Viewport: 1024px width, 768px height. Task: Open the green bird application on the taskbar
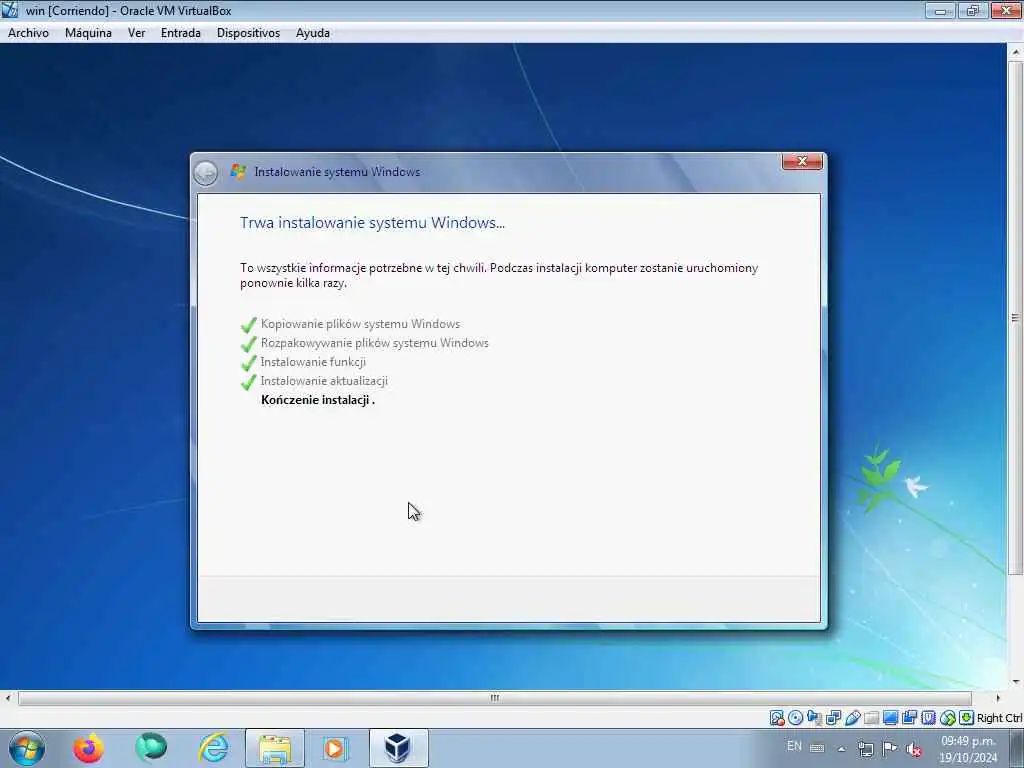[x=151, y=748]
